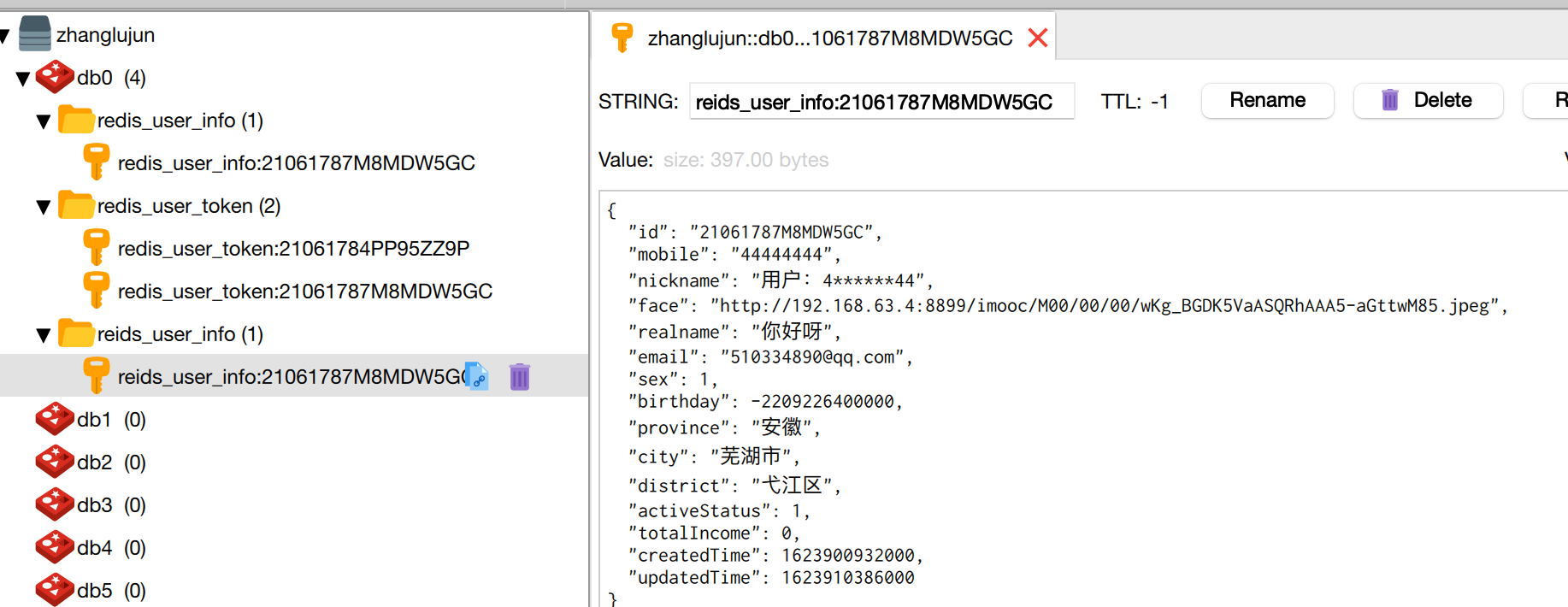Click the db5 database icon

[x=55, y=590]
